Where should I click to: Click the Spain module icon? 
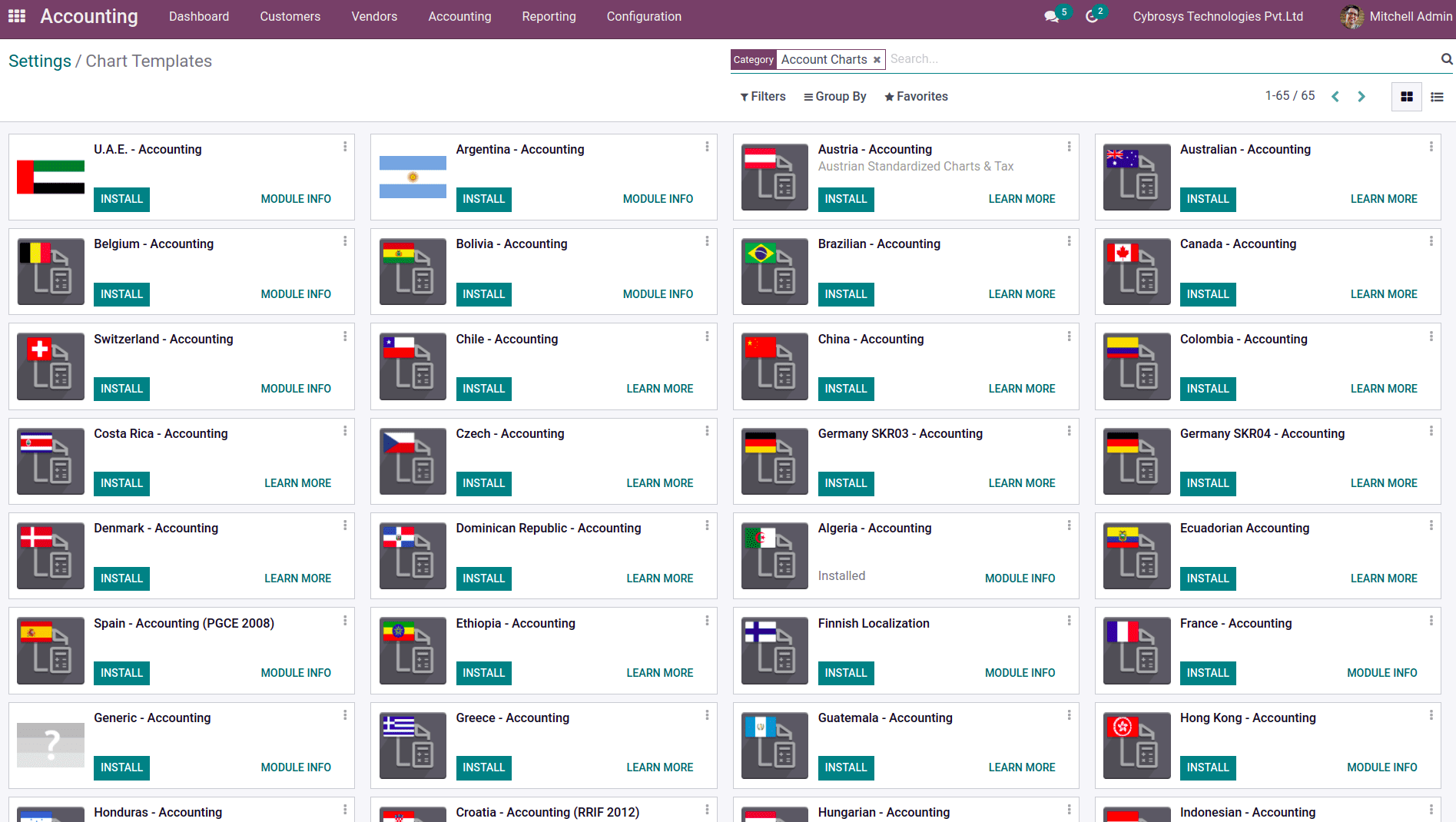click(51, 651)
